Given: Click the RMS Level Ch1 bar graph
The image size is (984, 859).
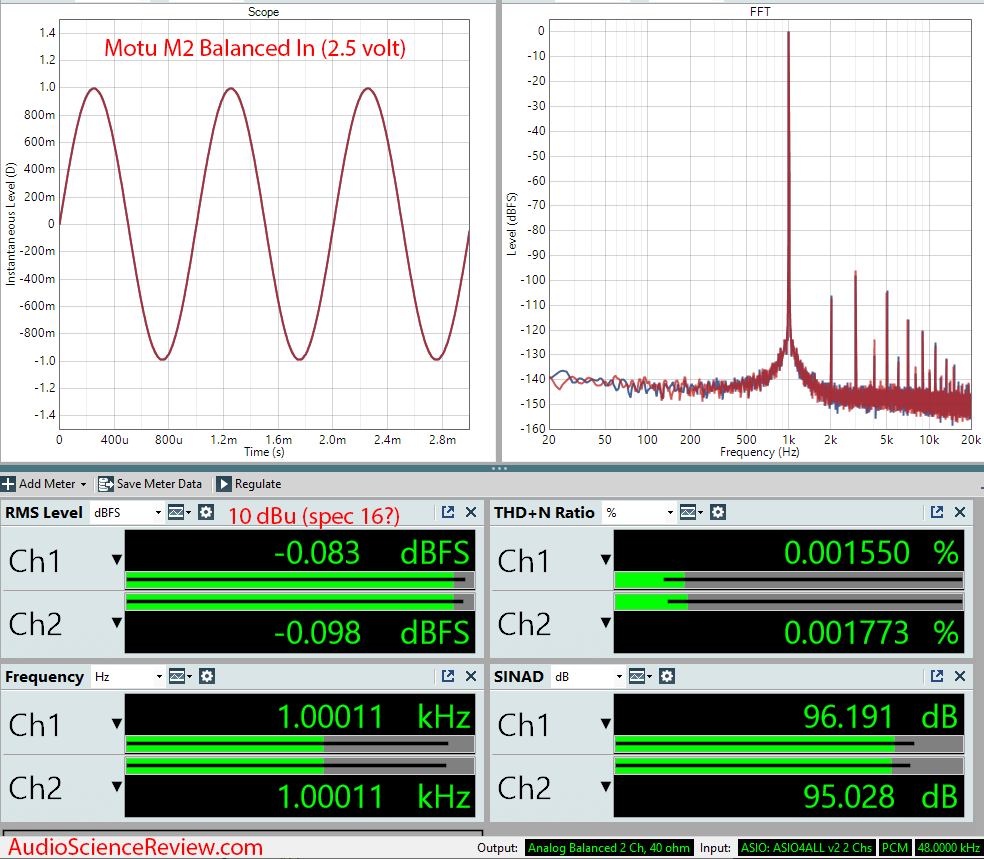Looking at the screenshot, I should 300,580.
